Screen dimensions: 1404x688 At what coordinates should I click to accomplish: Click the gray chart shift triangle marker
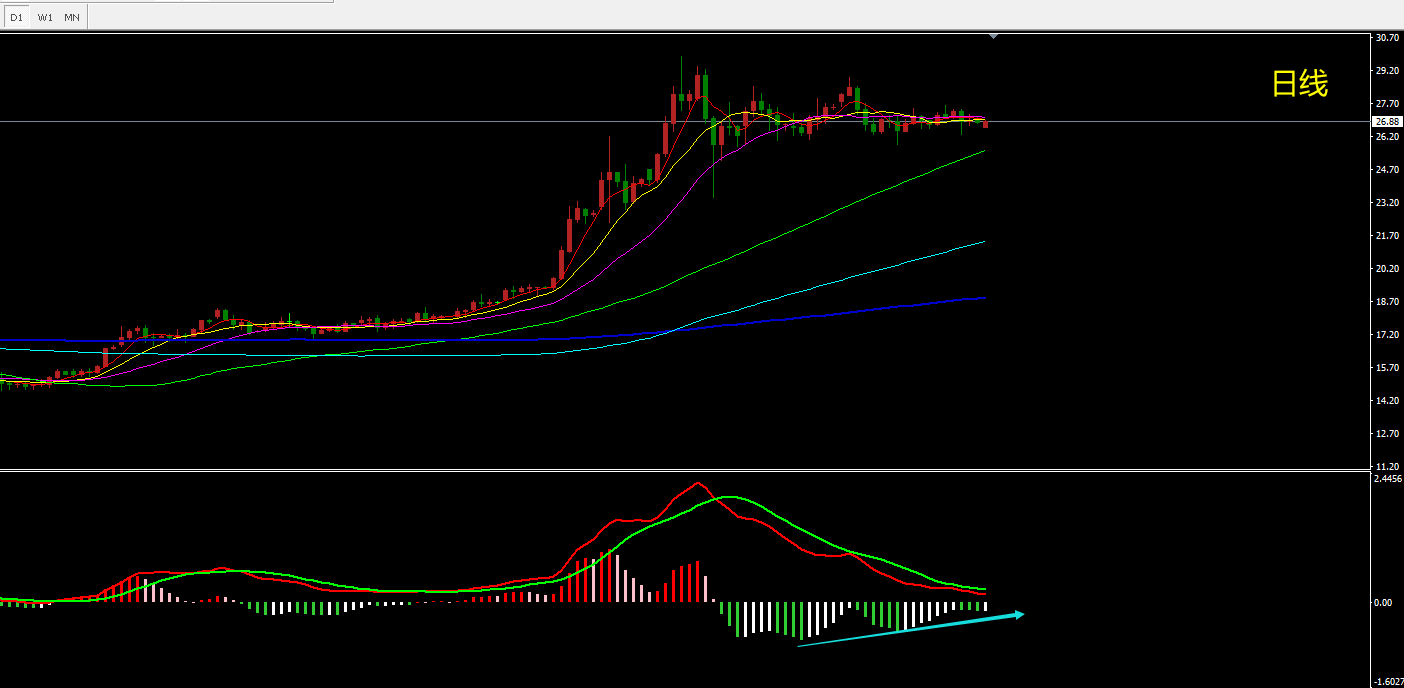tap(993, 36)
